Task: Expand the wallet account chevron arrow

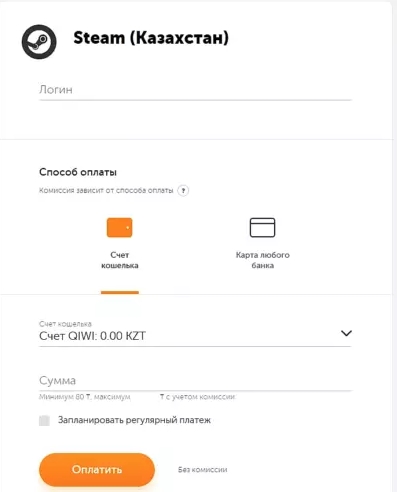Action: 346,333
